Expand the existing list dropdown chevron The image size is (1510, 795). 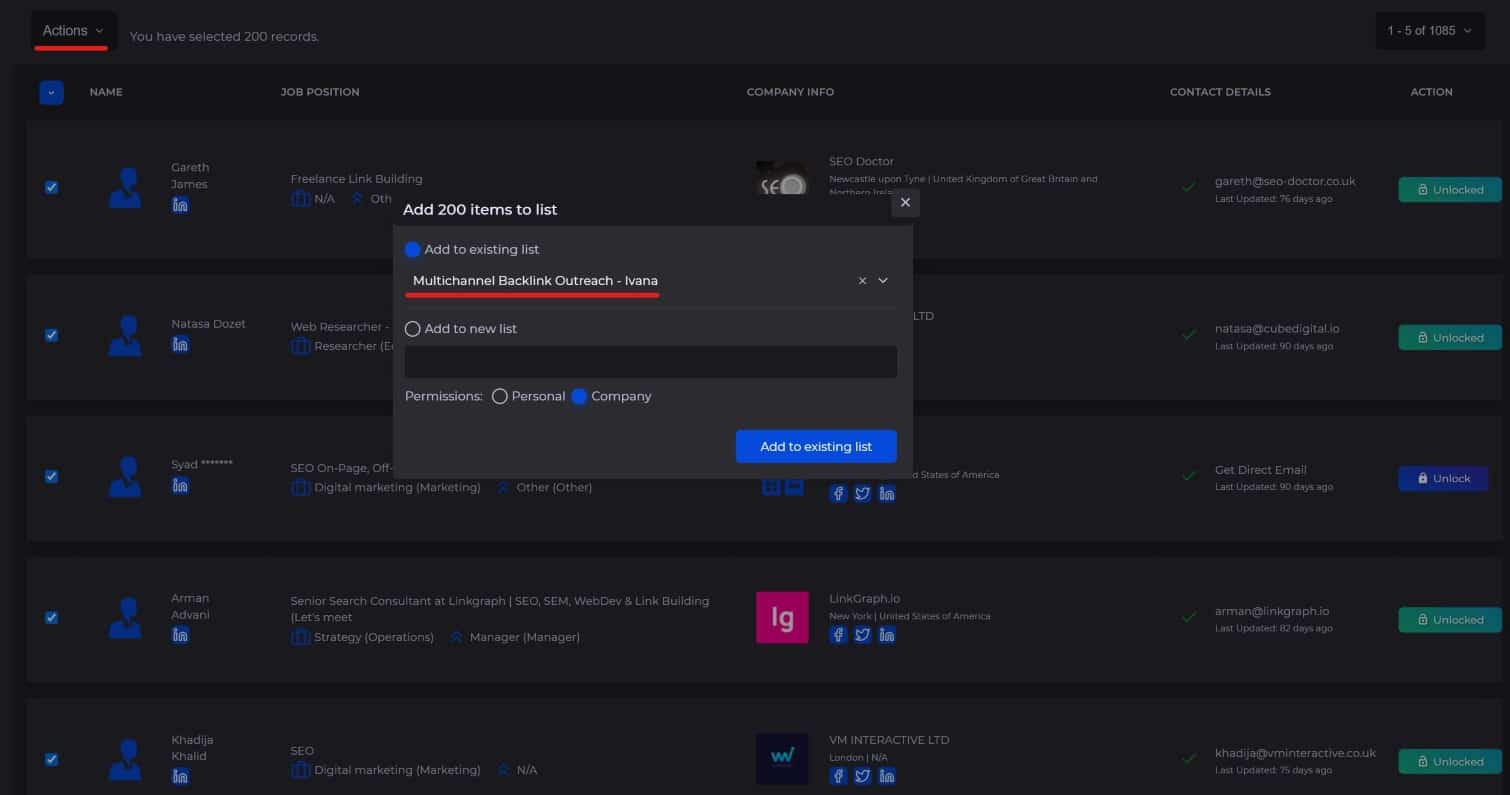pyautogui.click(x=883, y=281)
